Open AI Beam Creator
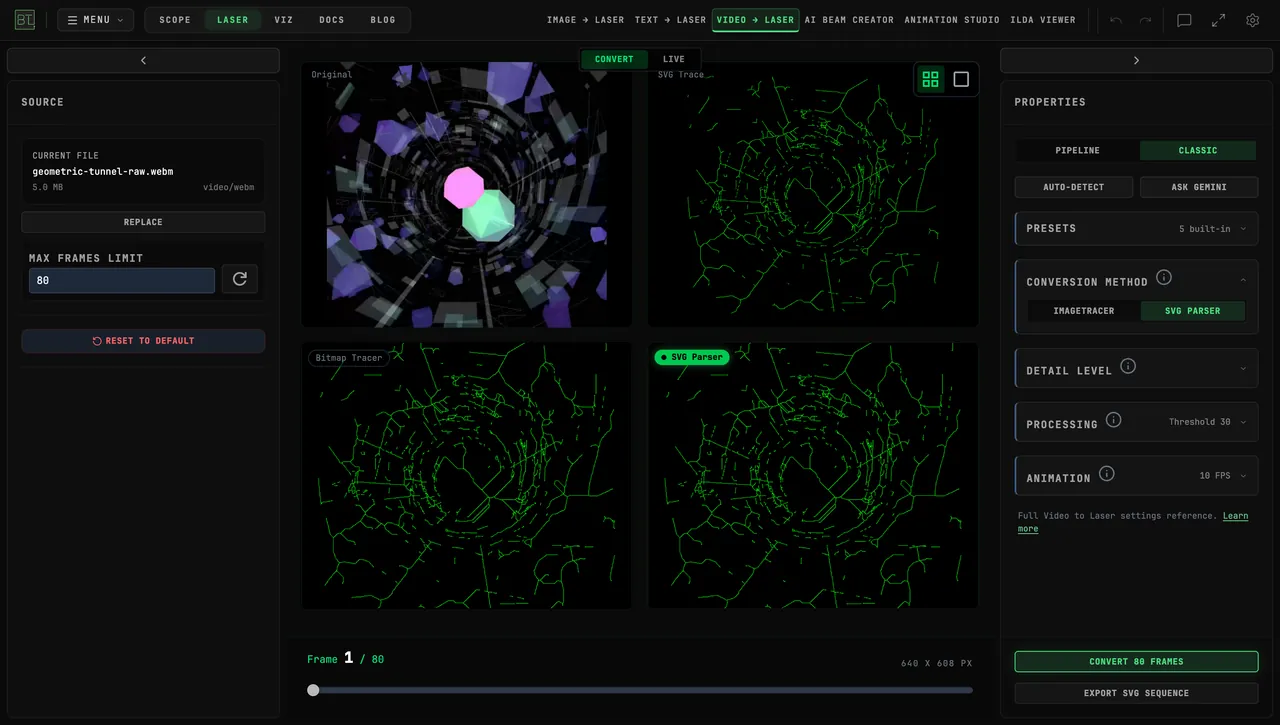This screenshot has width=1280, height=725. (x=849, y=20)
